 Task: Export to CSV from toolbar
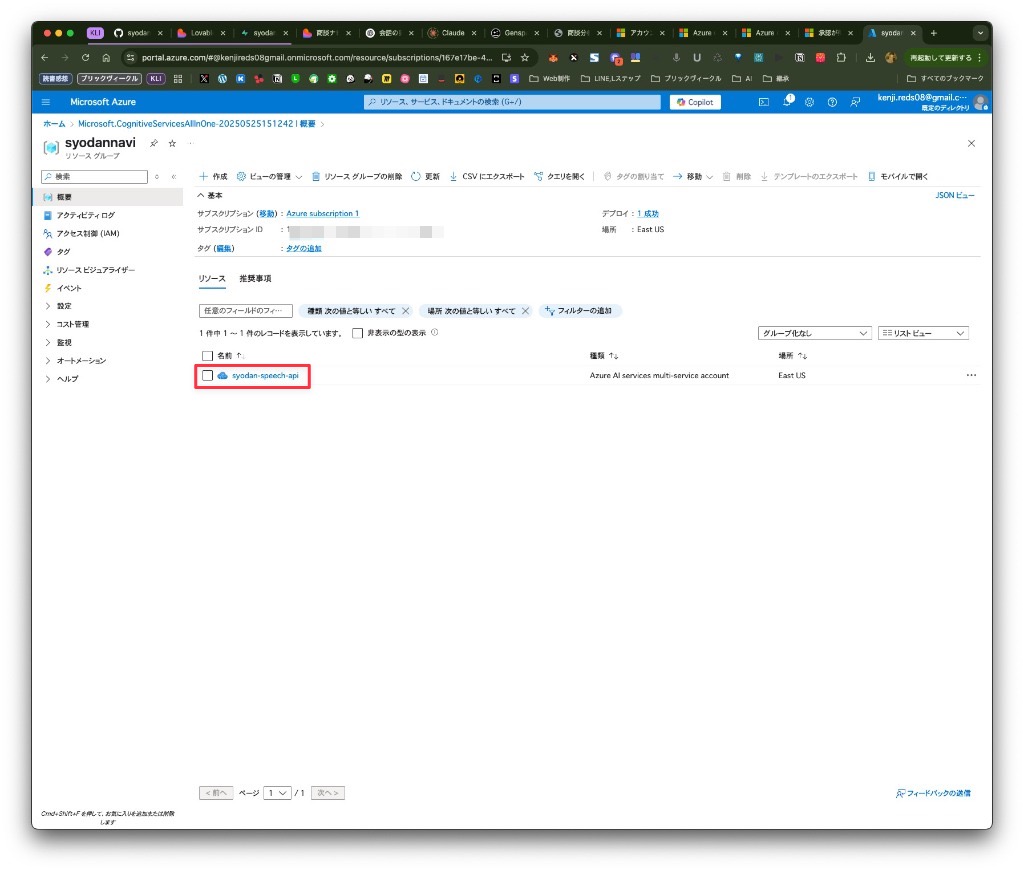tap(487, 176)
